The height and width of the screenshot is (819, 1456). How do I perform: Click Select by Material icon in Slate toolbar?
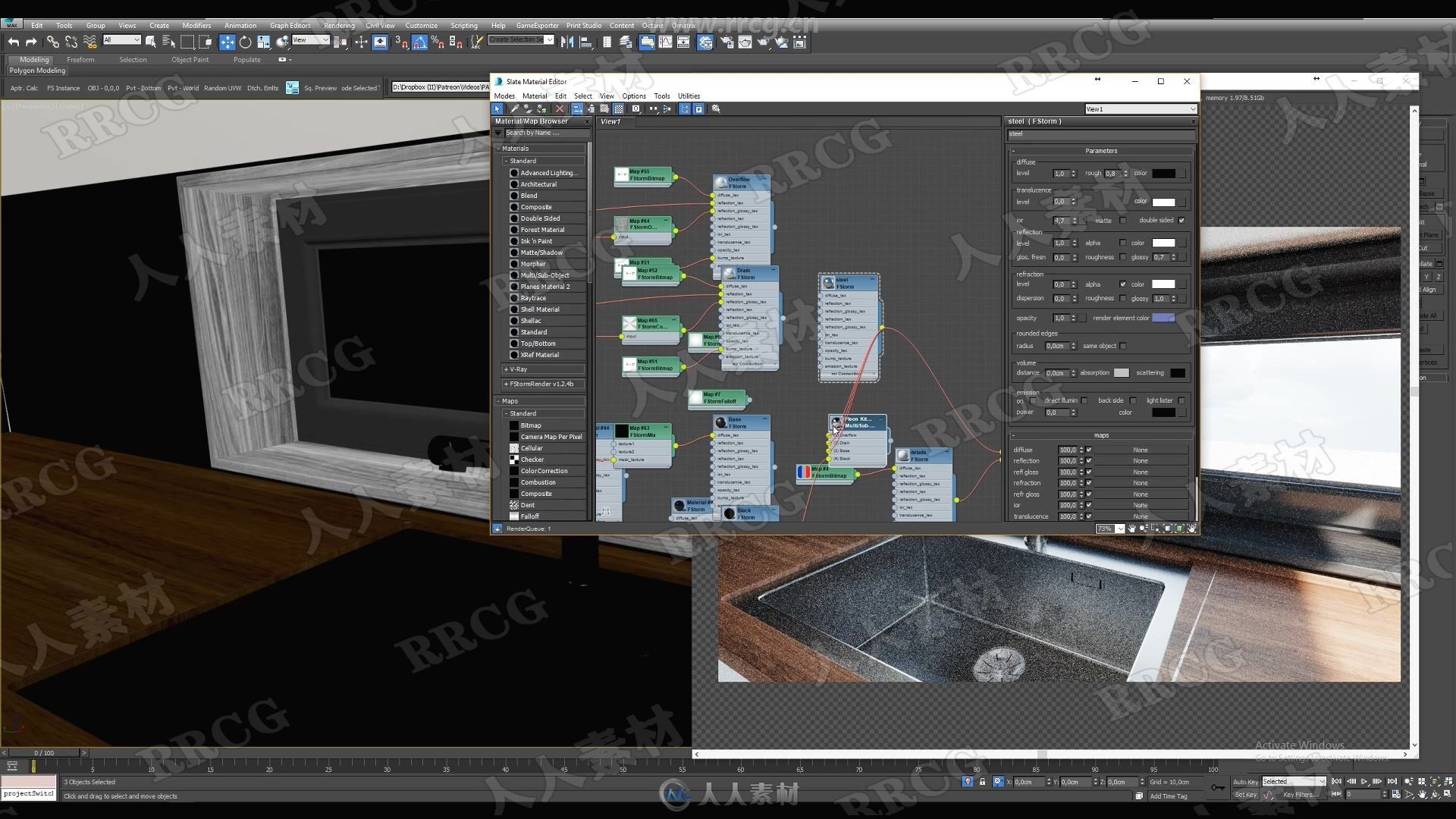tap(715, 109)
